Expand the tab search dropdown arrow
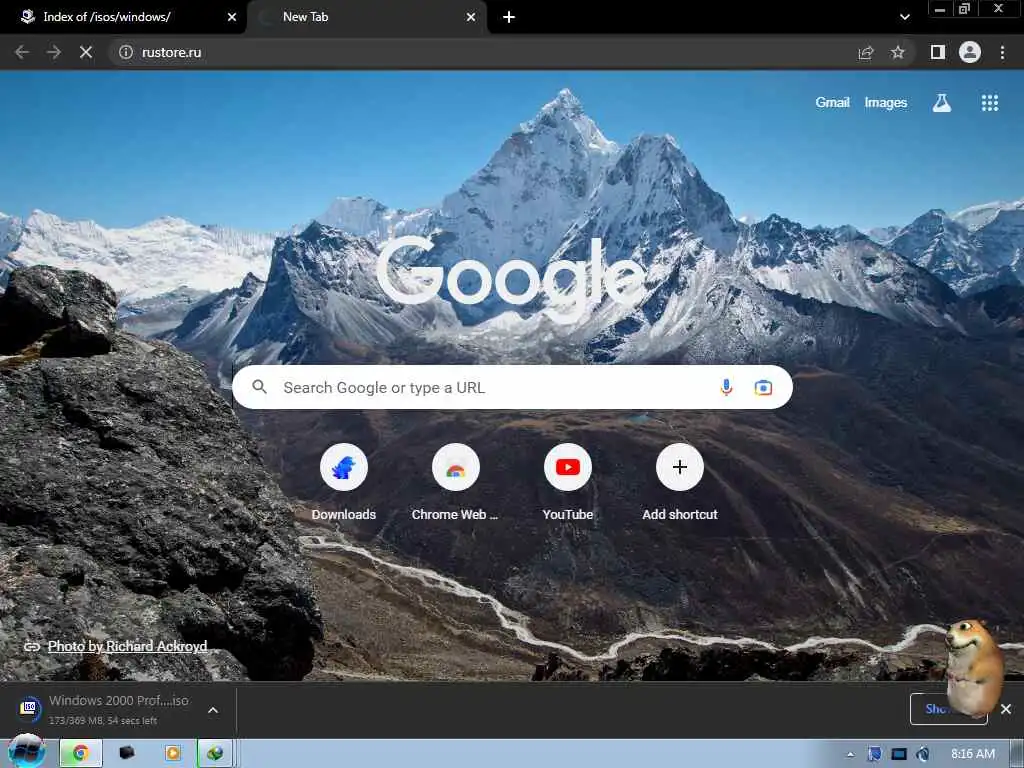Image resolution: width=1024 pixels, height=768 pixels. tap(904, 18)
